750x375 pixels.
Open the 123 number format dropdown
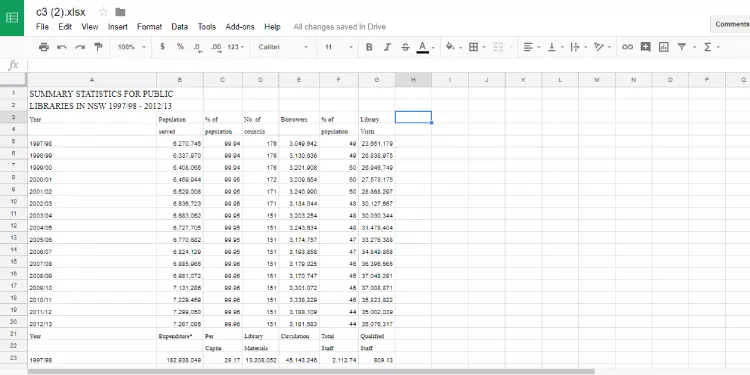coord(235,47)
